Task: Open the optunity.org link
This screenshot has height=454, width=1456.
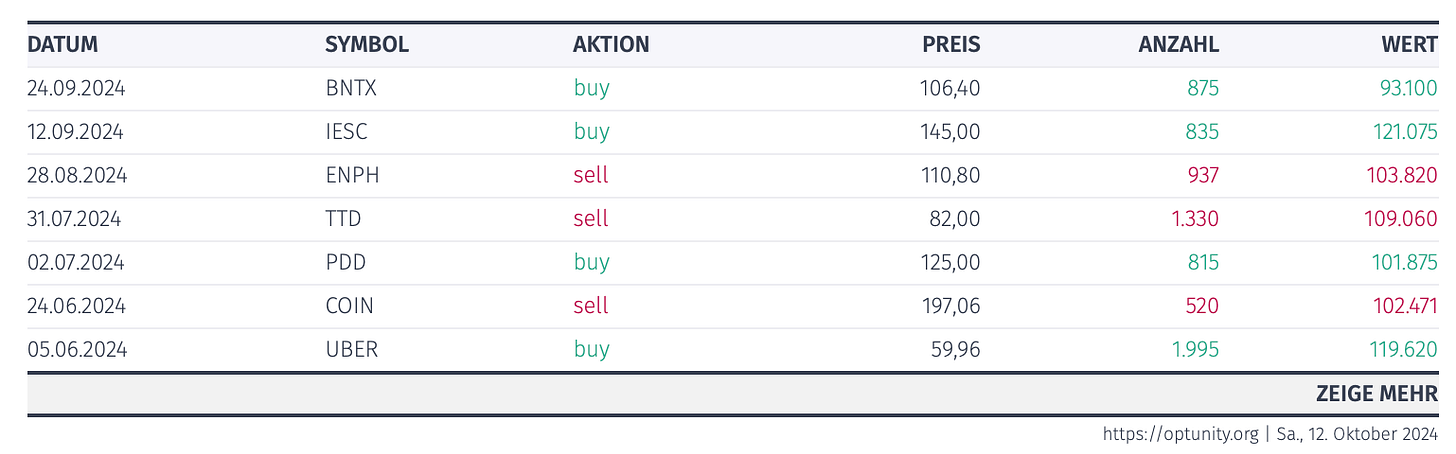Action: coord(1165,434)
